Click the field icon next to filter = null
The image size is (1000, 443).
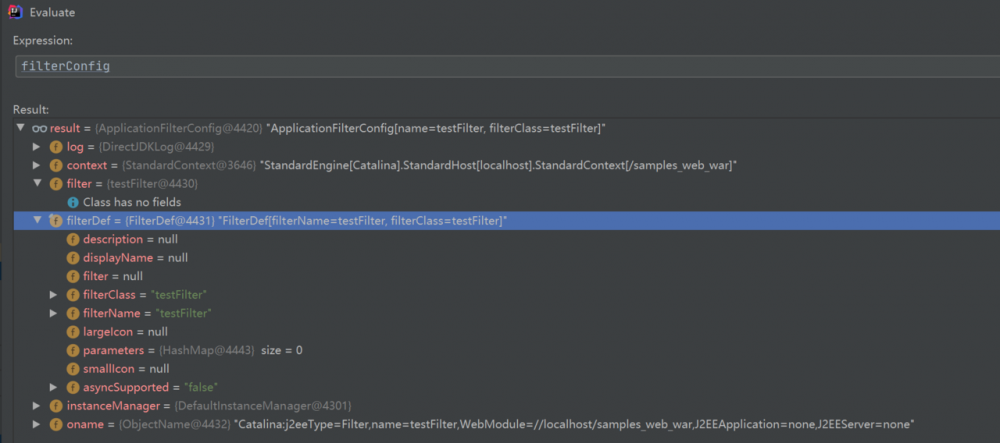click(73, 276)
